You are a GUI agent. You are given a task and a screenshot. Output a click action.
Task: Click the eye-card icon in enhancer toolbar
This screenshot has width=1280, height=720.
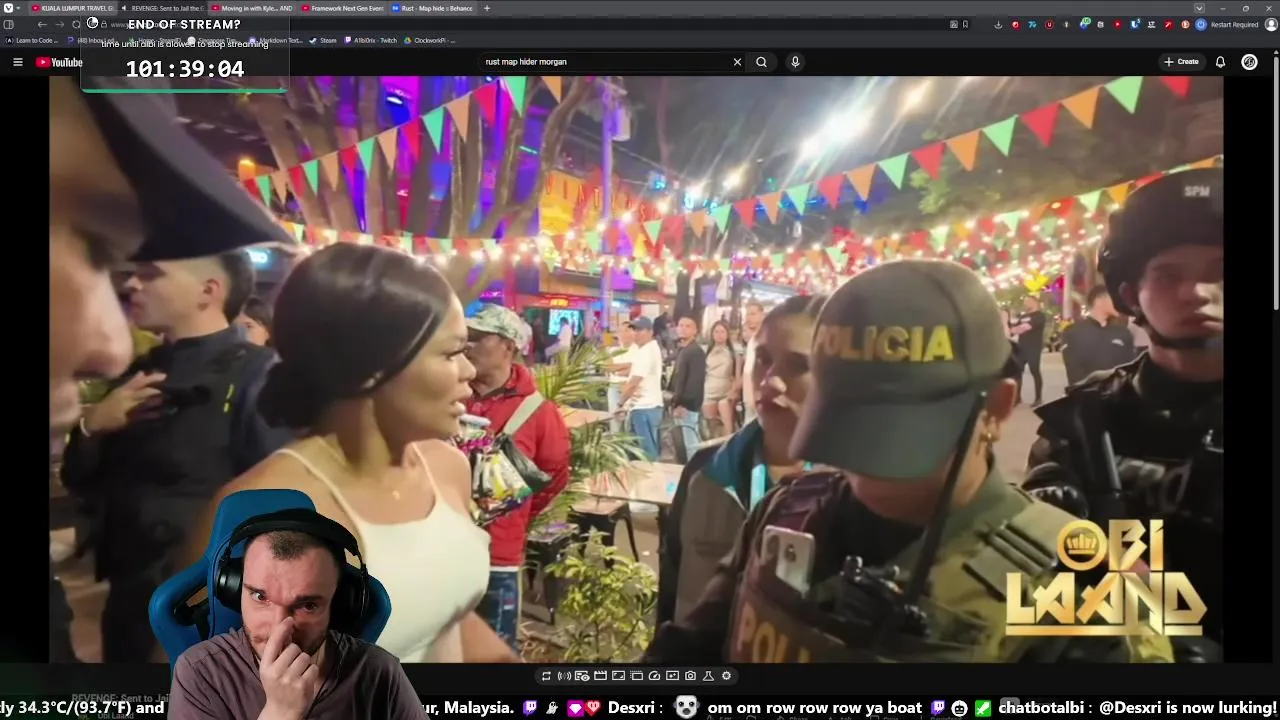(x=582, y=676)
